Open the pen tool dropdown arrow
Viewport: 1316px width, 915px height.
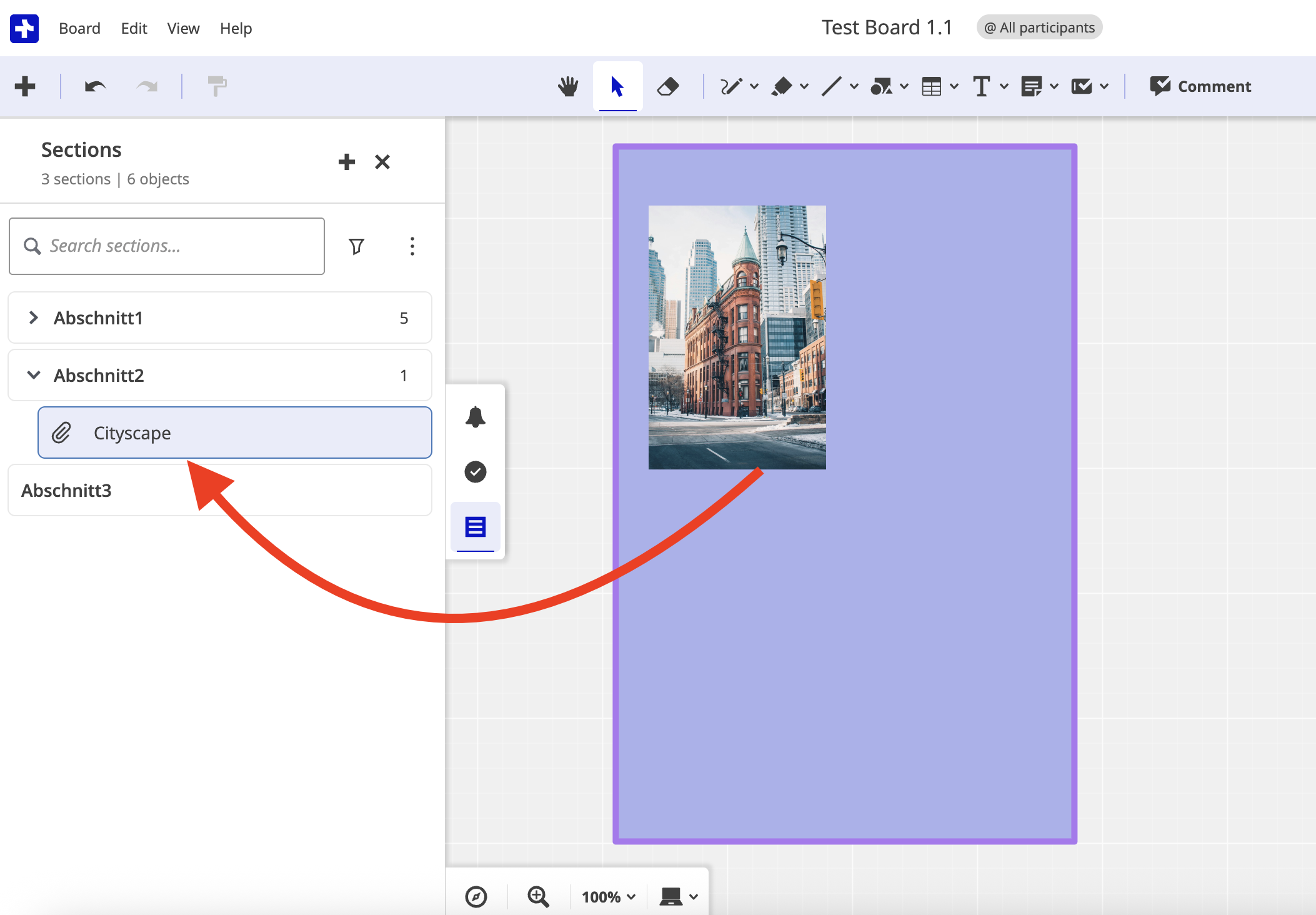754,86
